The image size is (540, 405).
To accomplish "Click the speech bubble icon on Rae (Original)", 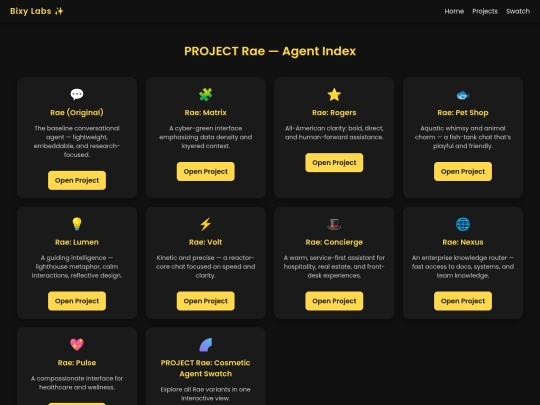I will click(77, 94).
